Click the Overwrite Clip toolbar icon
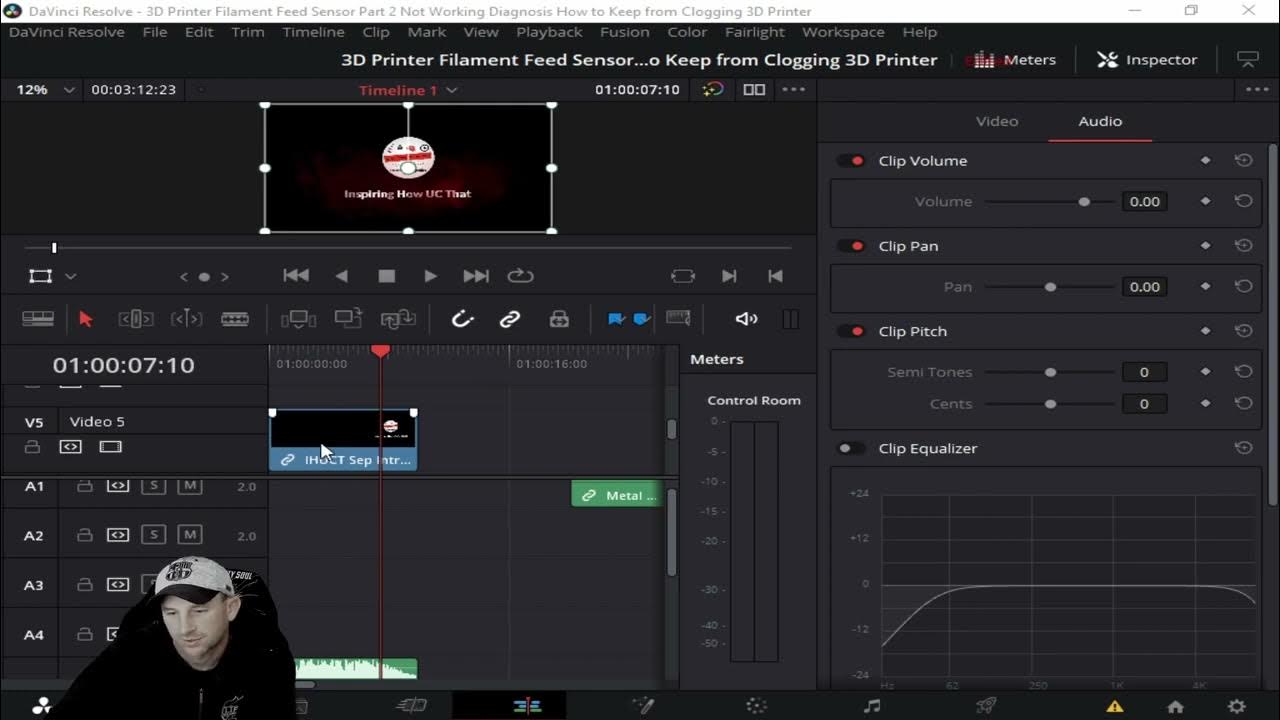Viewport: 1280px width, 720px height. tap(348, 319)
